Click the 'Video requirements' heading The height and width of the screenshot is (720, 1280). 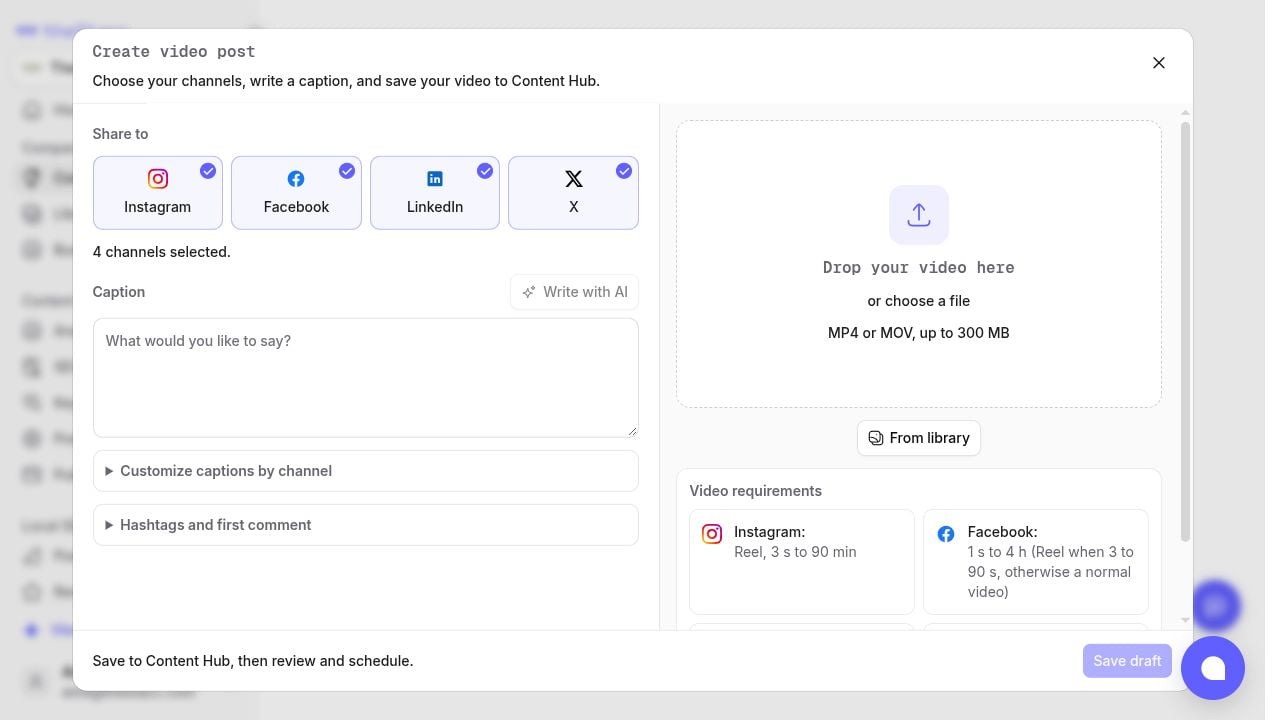756,491
